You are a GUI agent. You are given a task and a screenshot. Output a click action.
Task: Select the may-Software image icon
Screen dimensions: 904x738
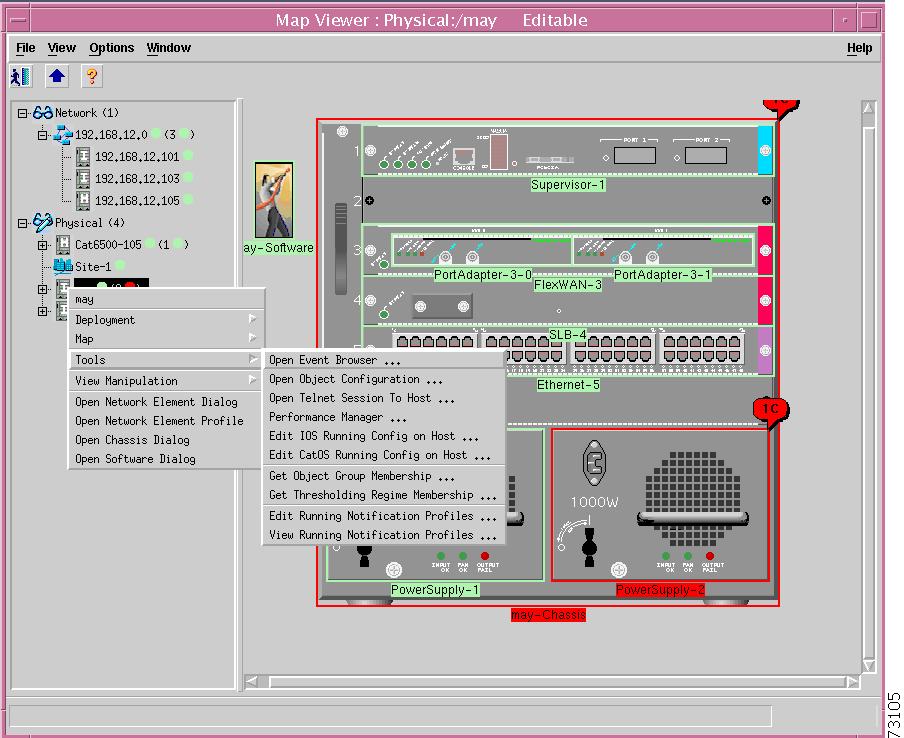pyautogui.click(x=274, y=199)
